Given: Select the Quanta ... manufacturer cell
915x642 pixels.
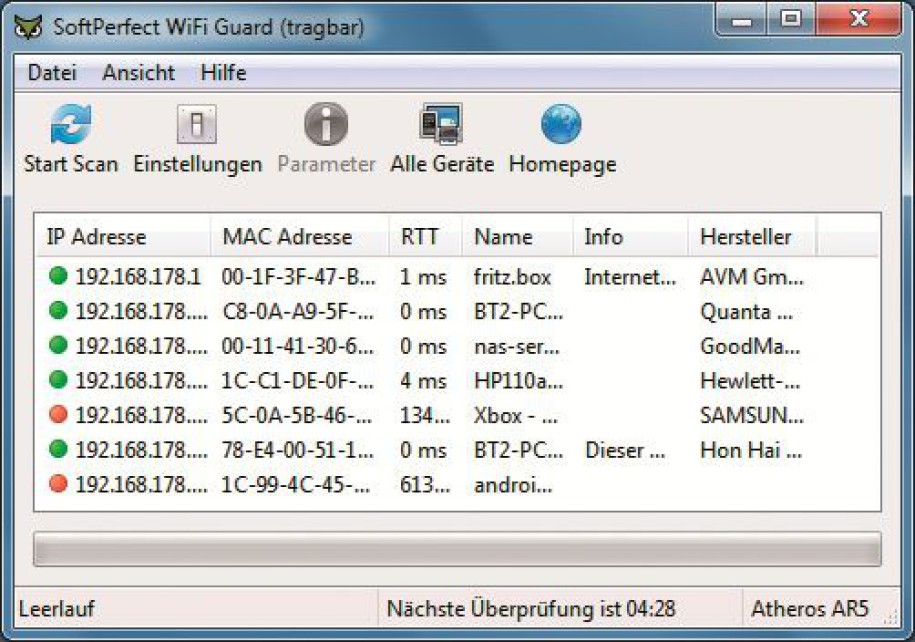Looking at the screenshot, I should 746,311.
